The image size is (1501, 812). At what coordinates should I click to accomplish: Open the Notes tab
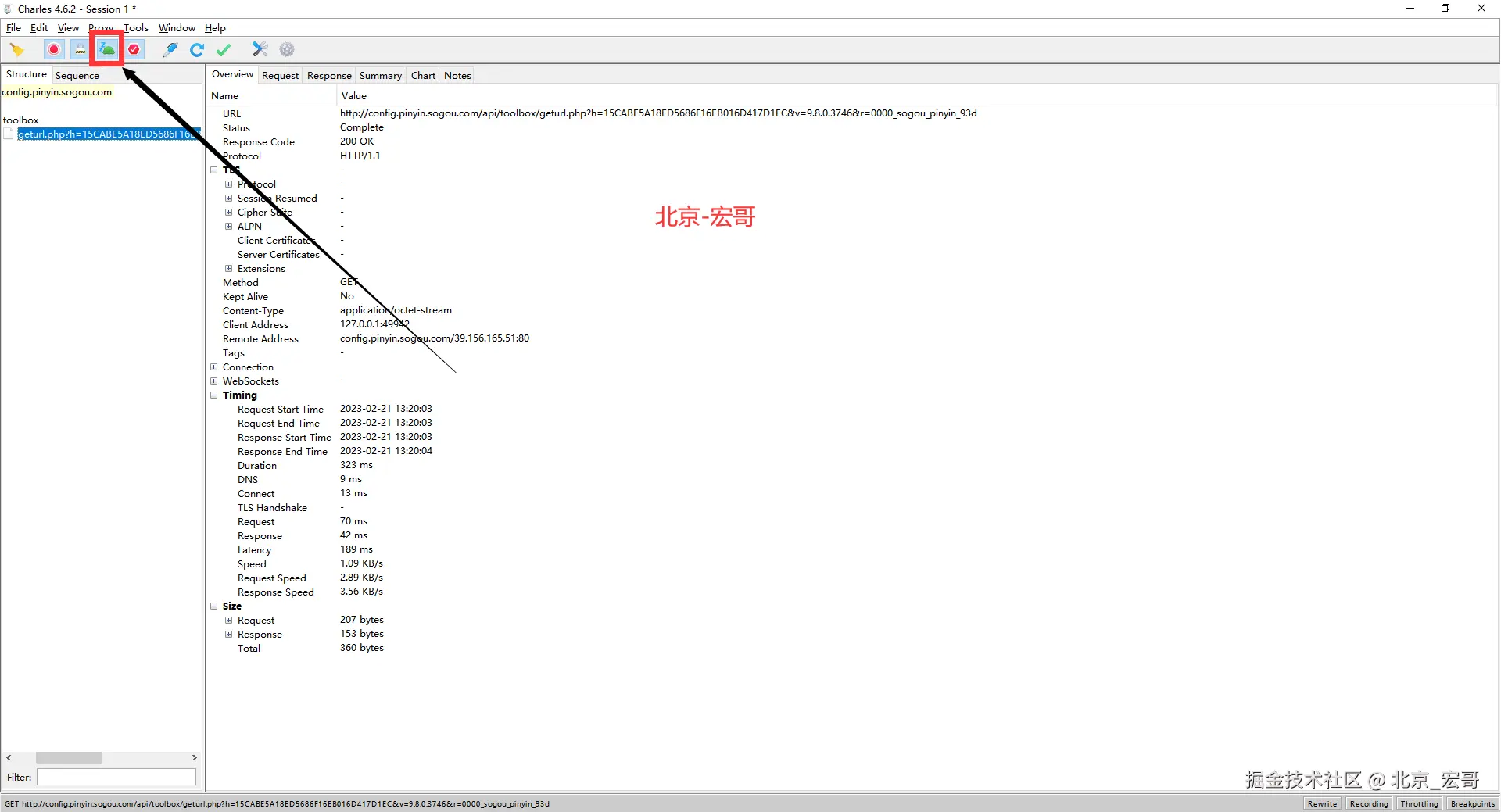click(457, 76)
